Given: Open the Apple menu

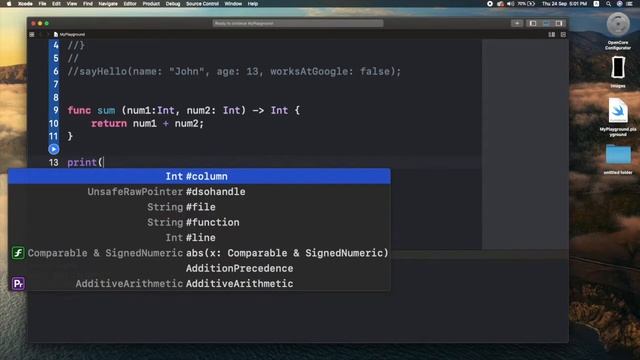Looking at the screenshot, I should 9,4.
